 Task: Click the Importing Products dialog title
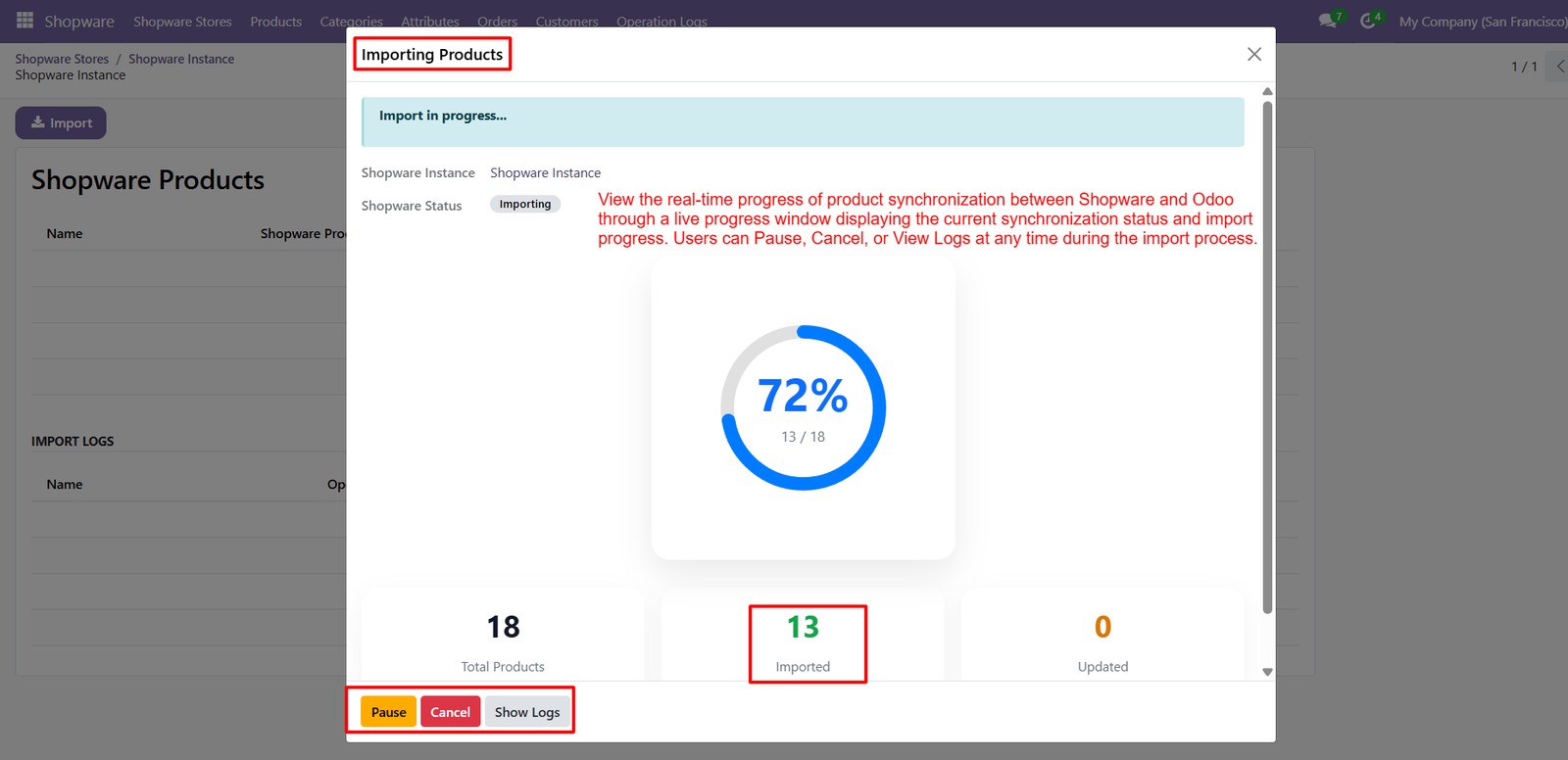pos(432,54)
